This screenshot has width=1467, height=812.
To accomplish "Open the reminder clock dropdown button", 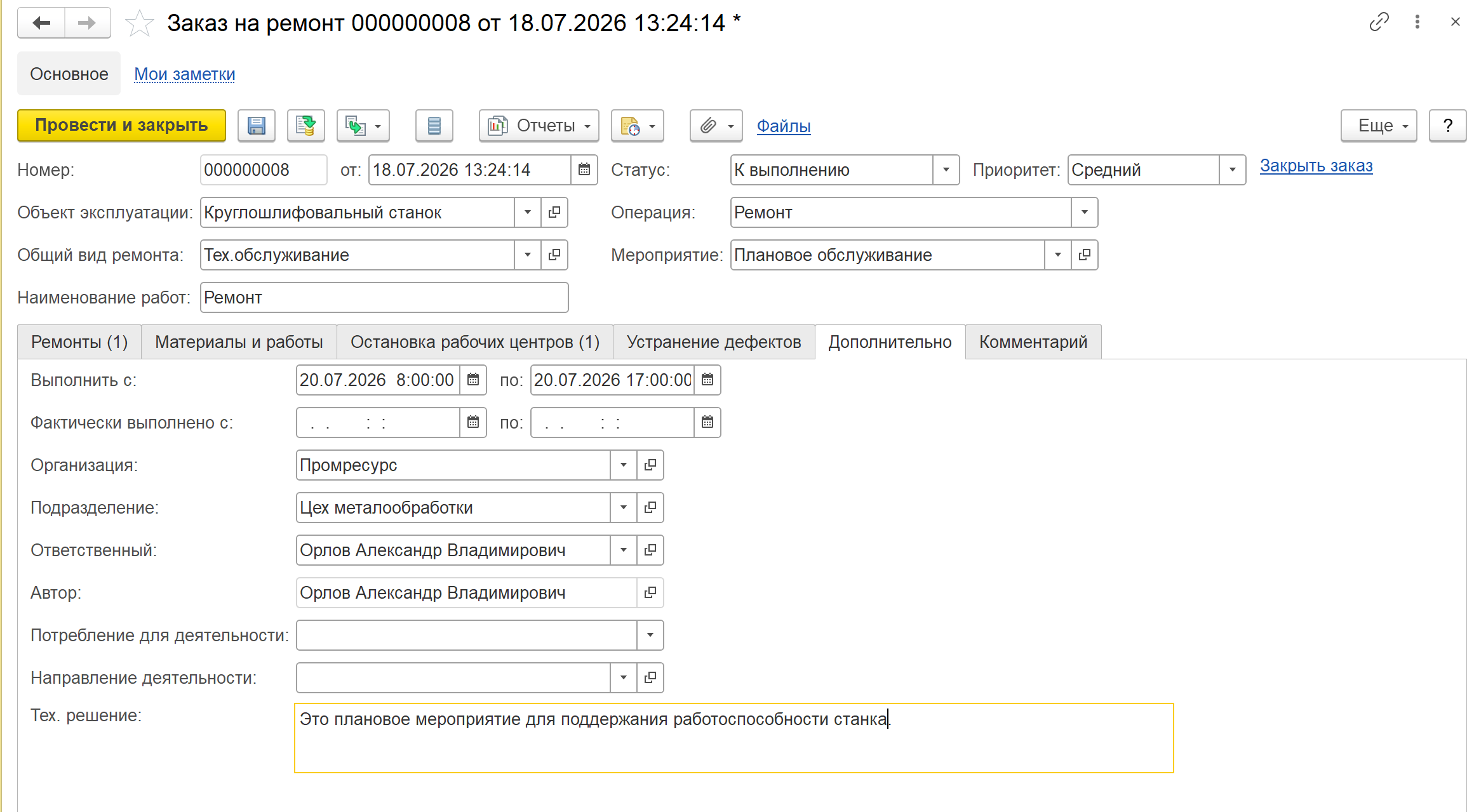I will [637, 126].
